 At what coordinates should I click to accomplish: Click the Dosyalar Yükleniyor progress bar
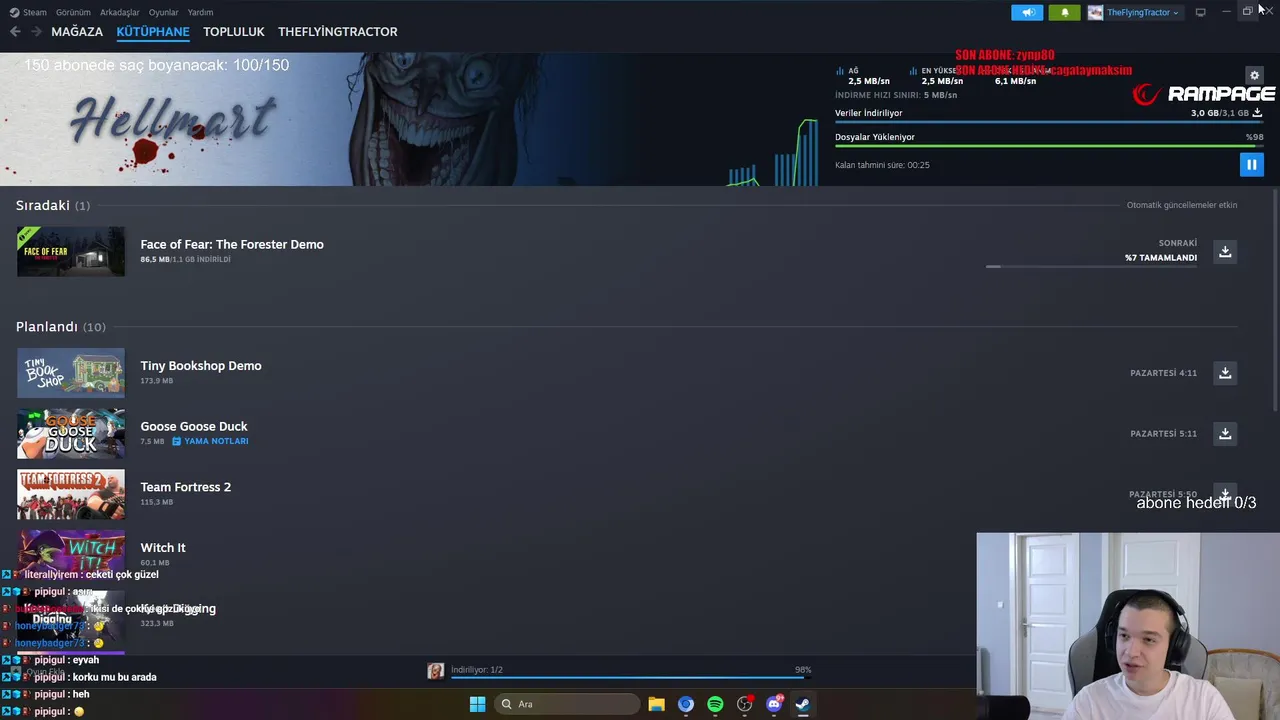click(x=1049, y=146)
